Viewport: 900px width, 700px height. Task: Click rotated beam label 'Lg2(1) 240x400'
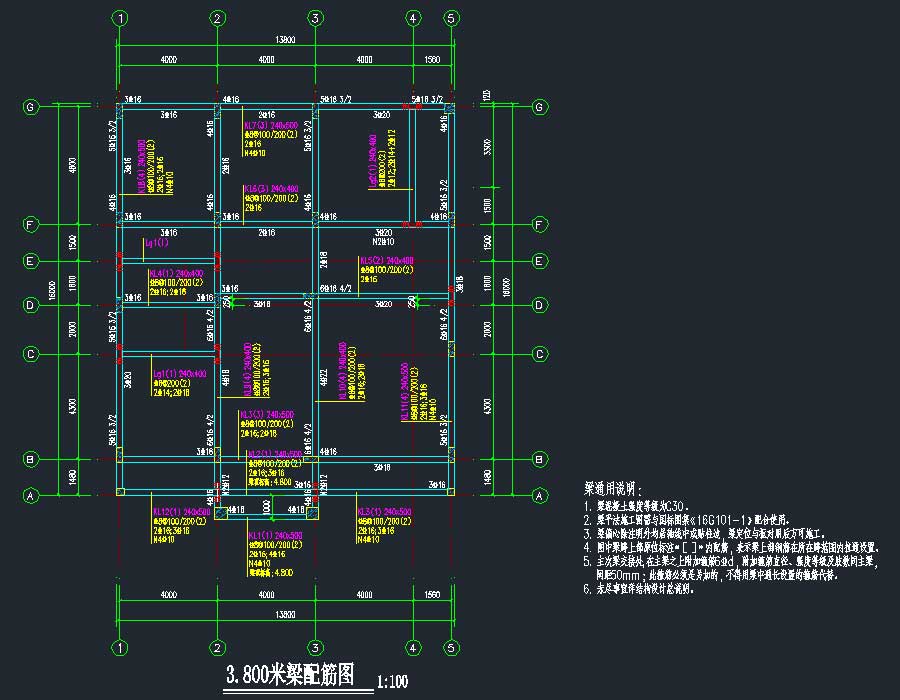(x=373, y=161)
